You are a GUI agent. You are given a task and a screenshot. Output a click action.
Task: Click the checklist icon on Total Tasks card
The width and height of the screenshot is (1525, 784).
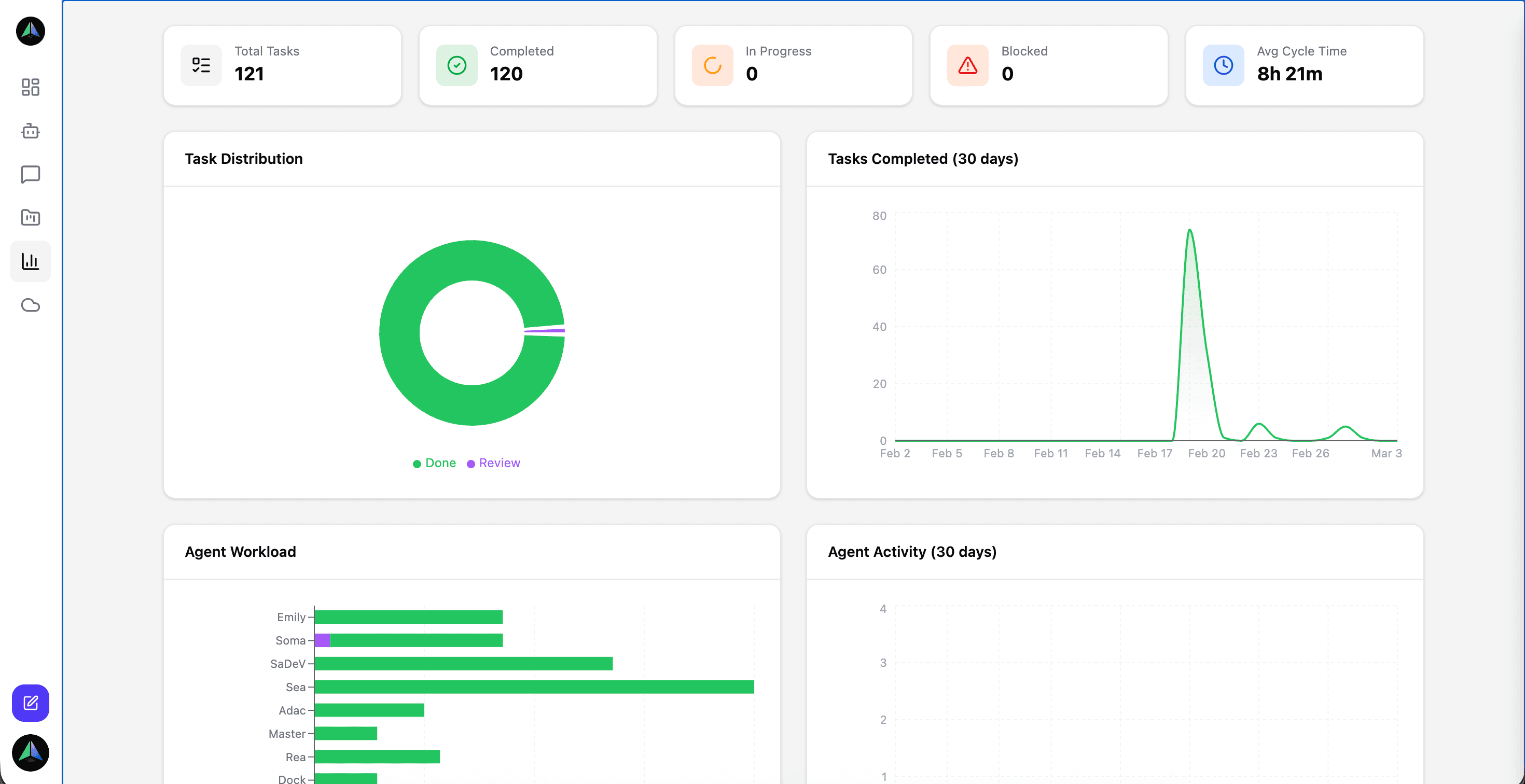[x=201, y=65]
